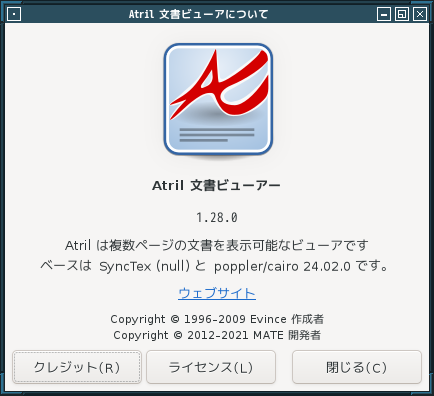
Task: Click the poppler/cairo 24.02.0 description line
Action: (x=214, y=266)
